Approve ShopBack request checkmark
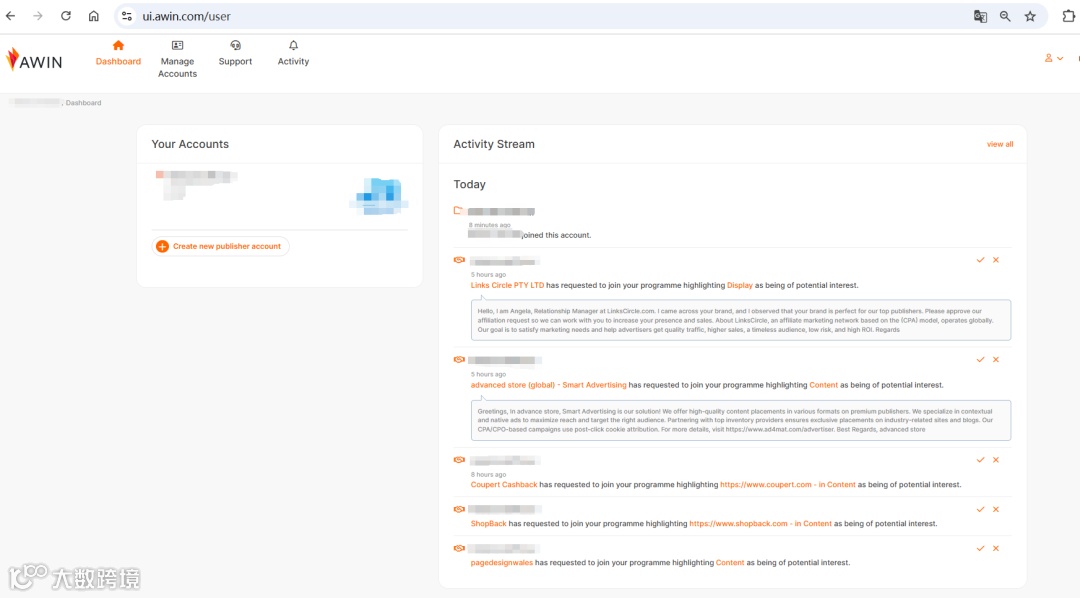This screenshot has width=1080, height=598. pos(980,509)
